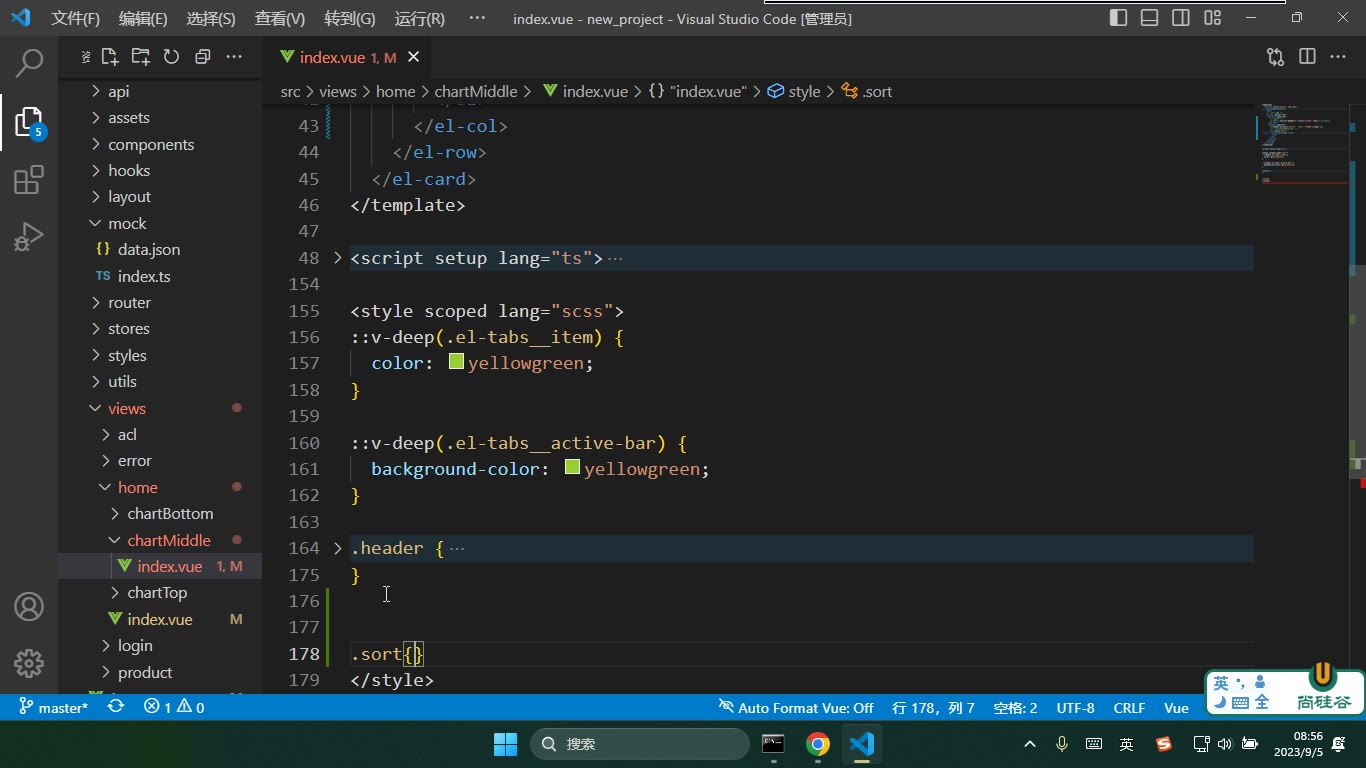Viewport: 1366px width, 768px height.
Task: Expand the folded .header rule
Action: click(x=338, y=548)
